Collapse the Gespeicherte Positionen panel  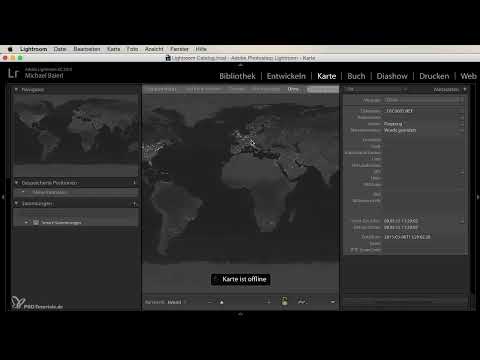pos(16,183)
